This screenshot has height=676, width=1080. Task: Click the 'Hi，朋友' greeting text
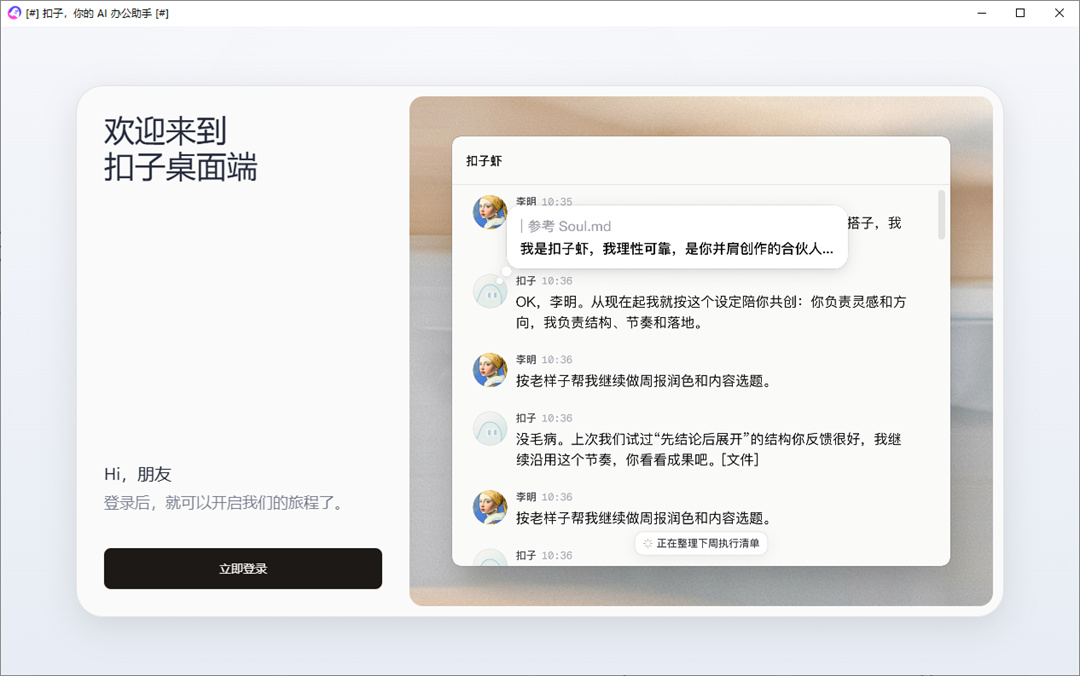[138, 474]
